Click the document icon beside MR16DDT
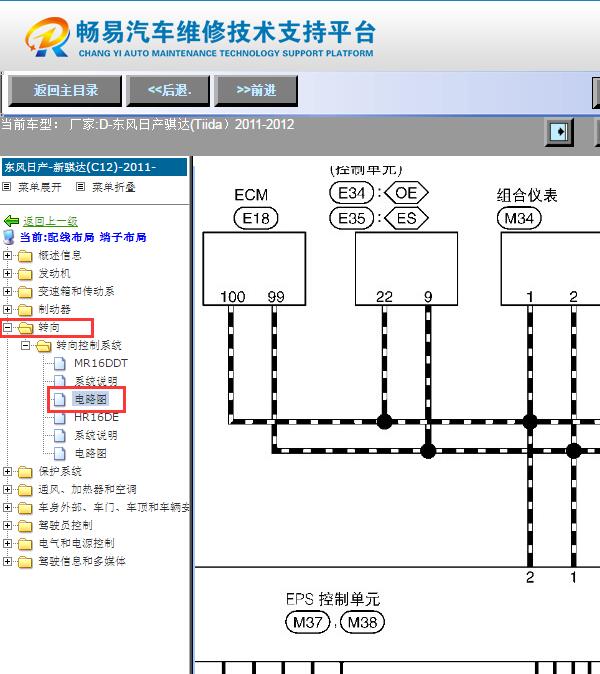This screenshot has width=600, height=674. 60,364
